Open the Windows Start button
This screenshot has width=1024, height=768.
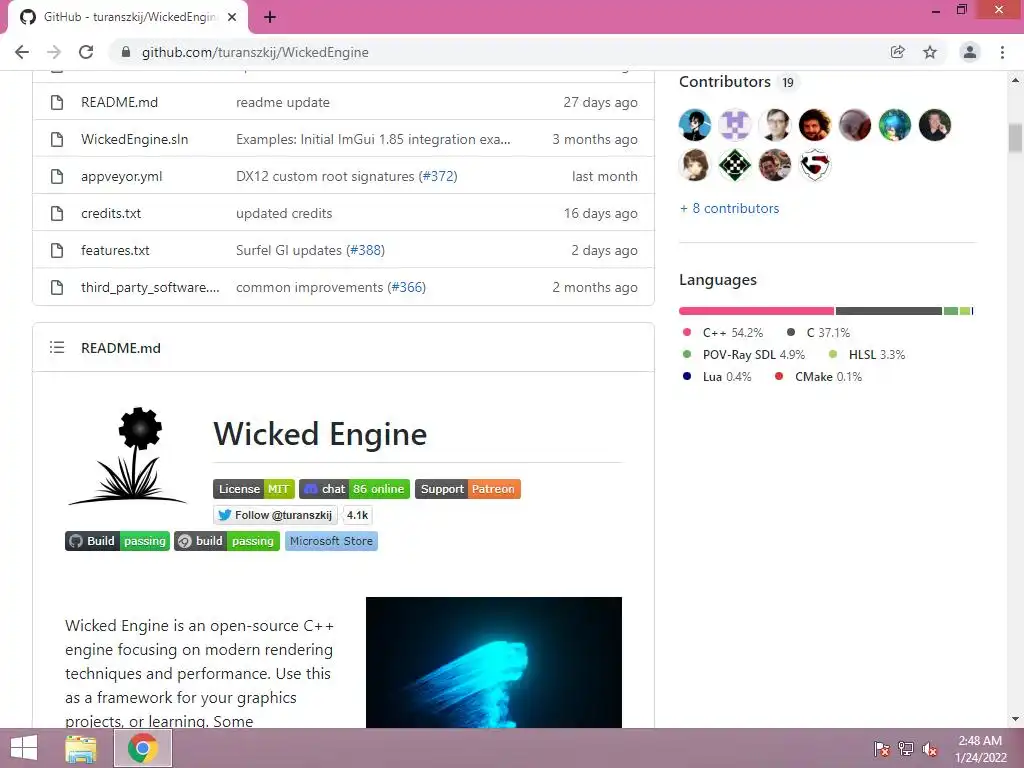24,748
